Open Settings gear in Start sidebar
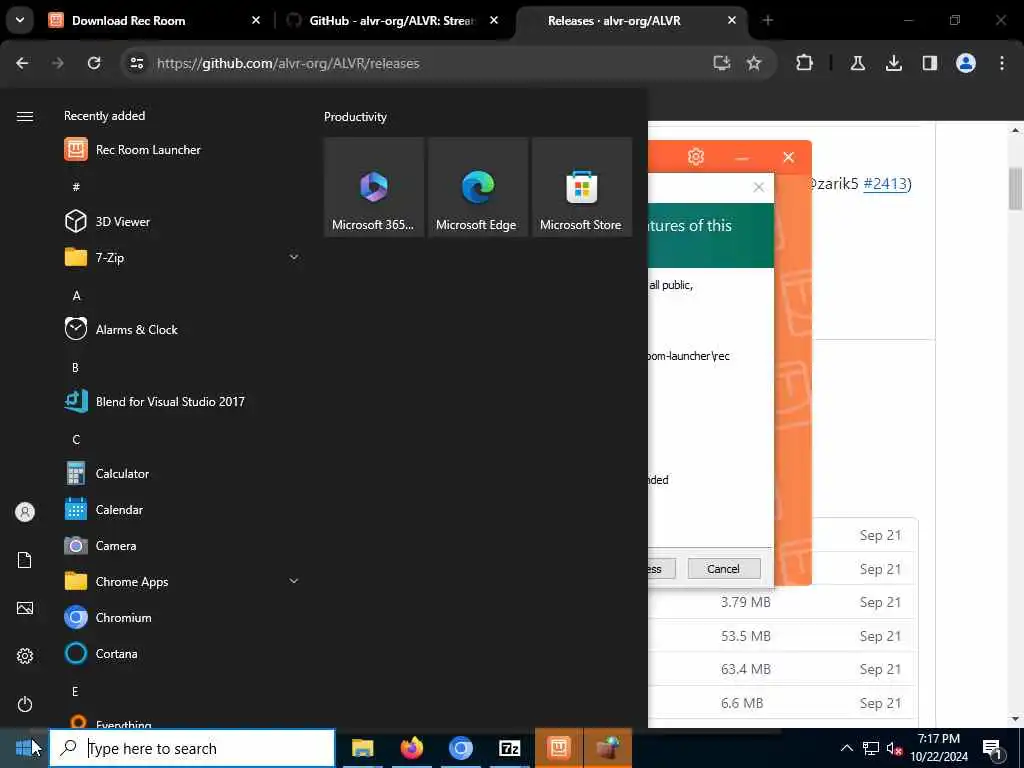 (x=25, y=656)
